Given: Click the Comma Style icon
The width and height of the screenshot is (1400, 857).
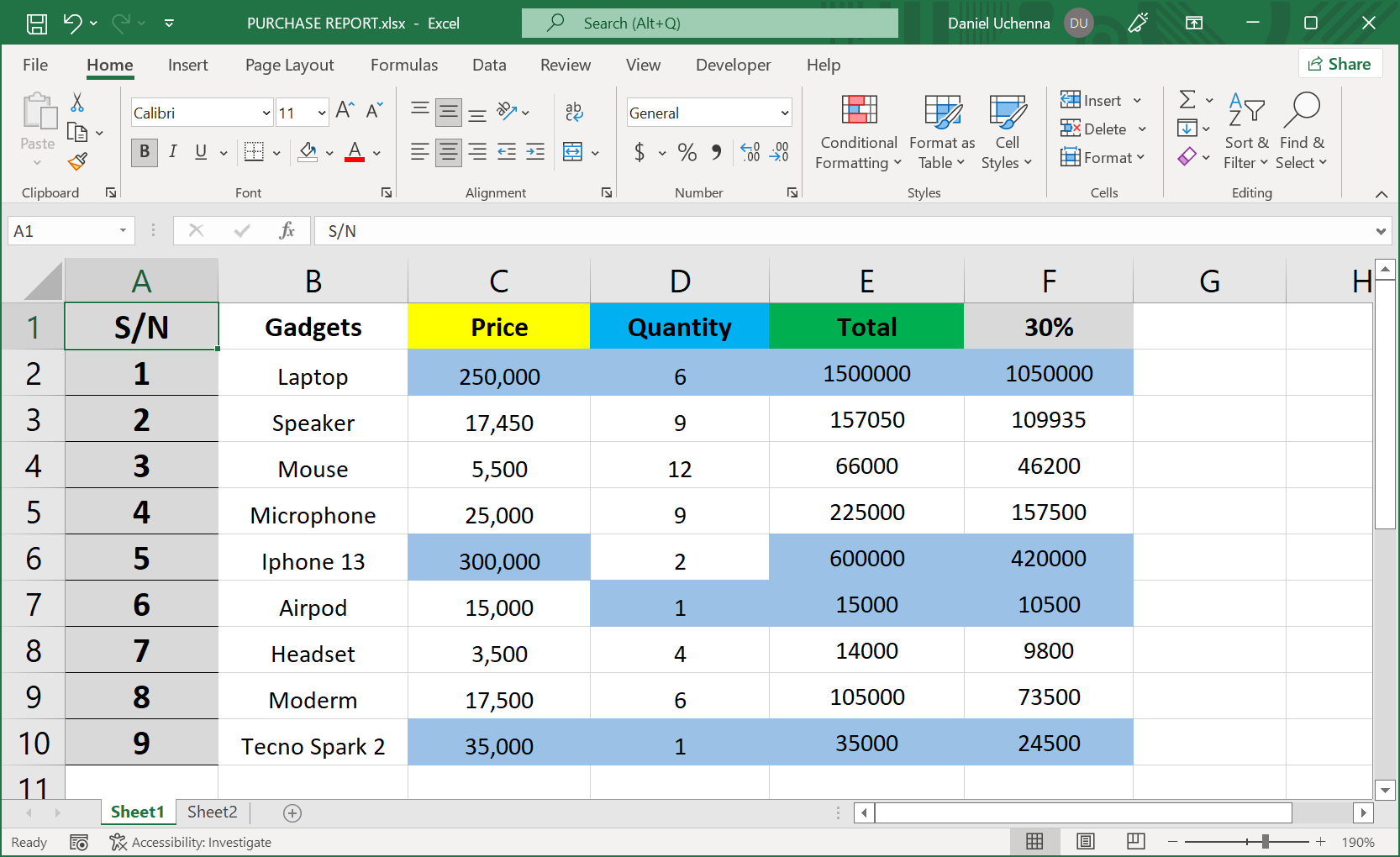Looking at the screenshot, I should (x=715, y=153).
